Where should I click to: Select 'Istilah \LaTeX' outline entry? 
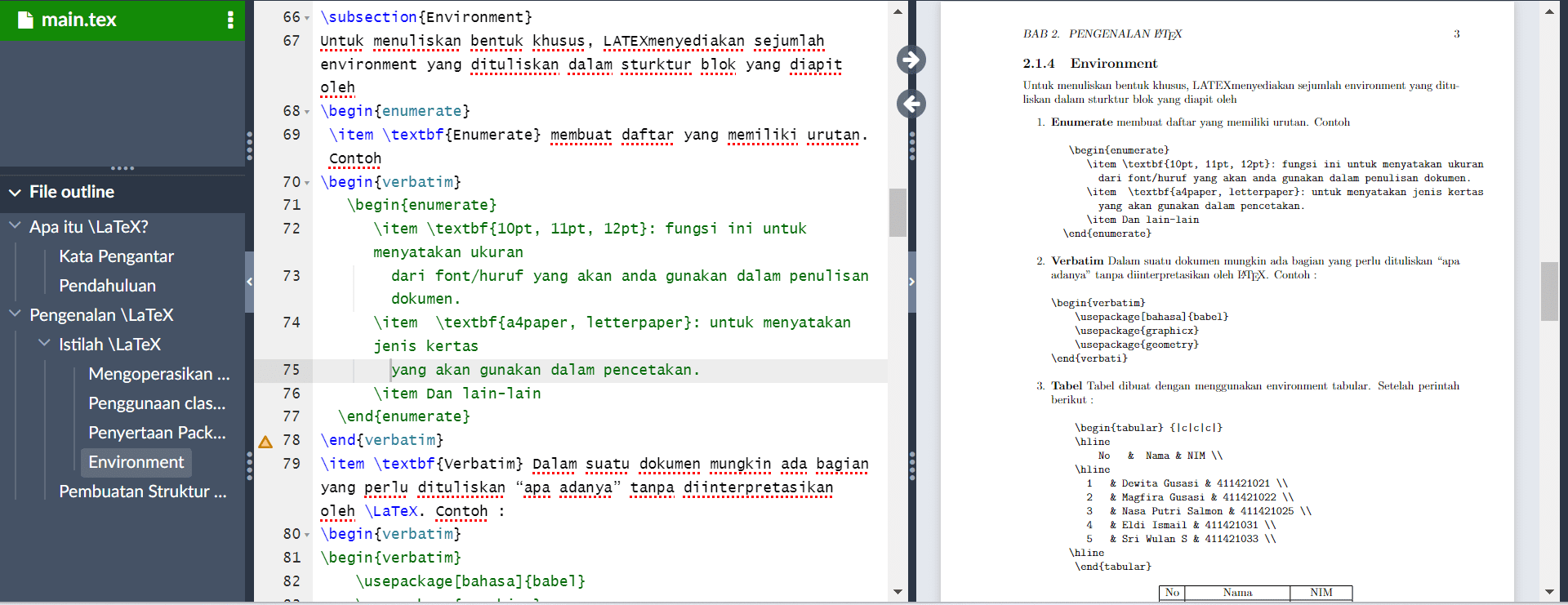click(x=110, y=345)
